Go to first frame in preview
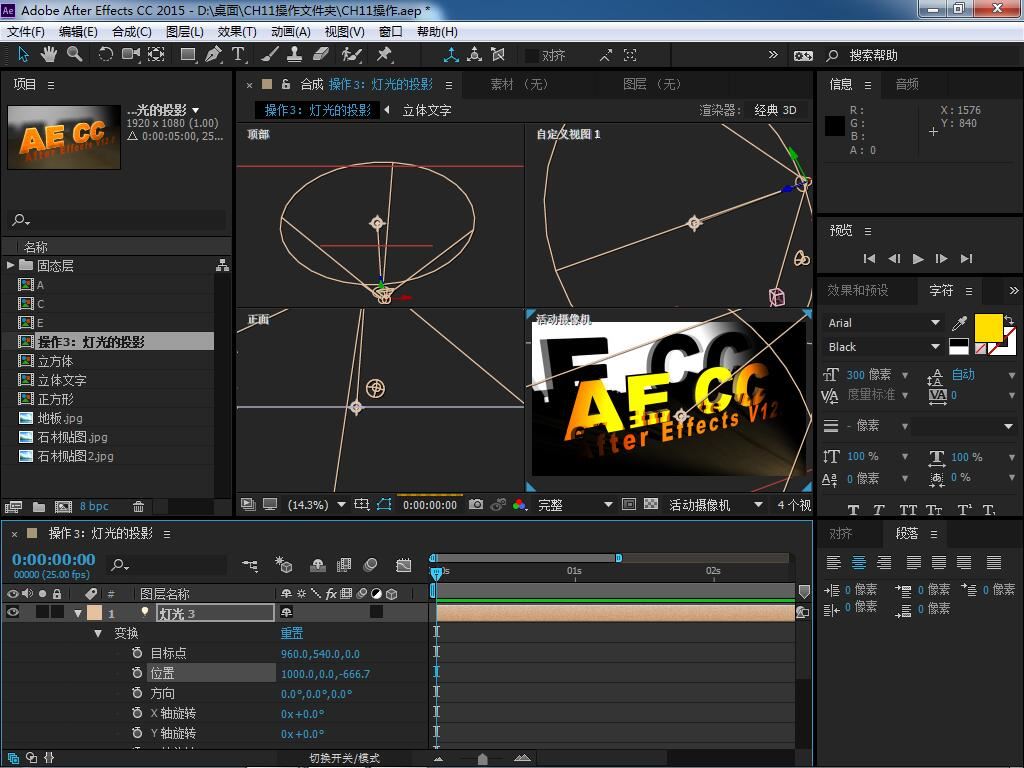The image size is (1024, 768). [x=869, y=259]
